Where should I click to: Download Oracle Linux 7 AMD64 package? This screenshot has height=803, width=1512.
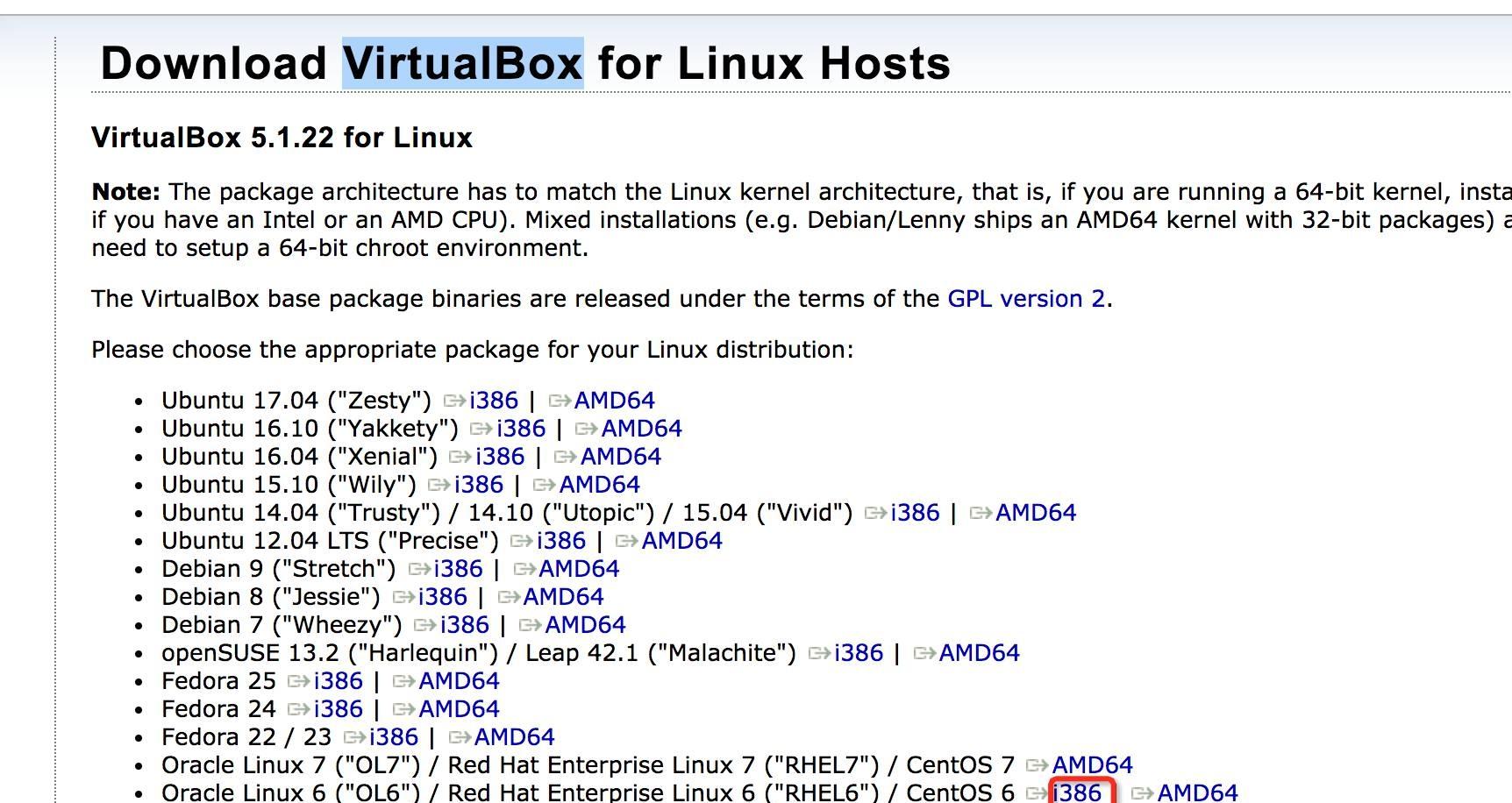pos(1093,765)
